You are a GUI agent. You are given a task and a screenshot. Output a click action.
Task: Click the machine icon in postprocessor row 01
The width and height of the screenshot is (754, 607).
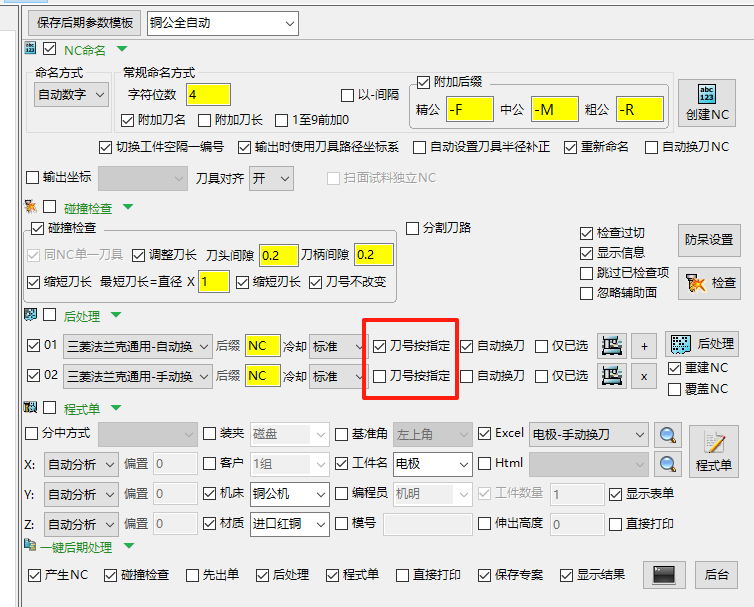(611, 346)
